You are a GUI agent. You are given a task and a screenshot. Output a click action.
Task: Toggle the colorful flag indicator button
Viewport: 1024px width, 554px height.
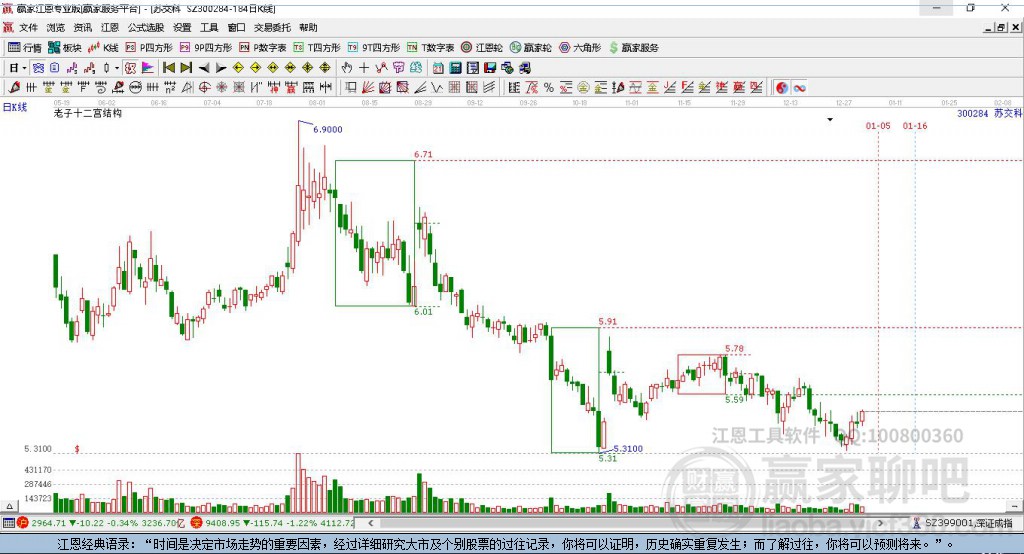(148, 68)
